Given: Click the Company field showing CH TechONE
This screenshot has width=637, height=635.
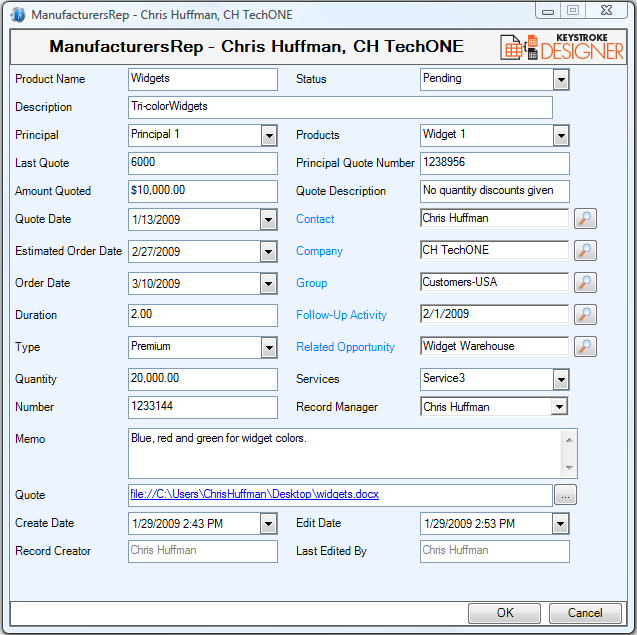Looking at the screenshot, I should tap(494, 250).
